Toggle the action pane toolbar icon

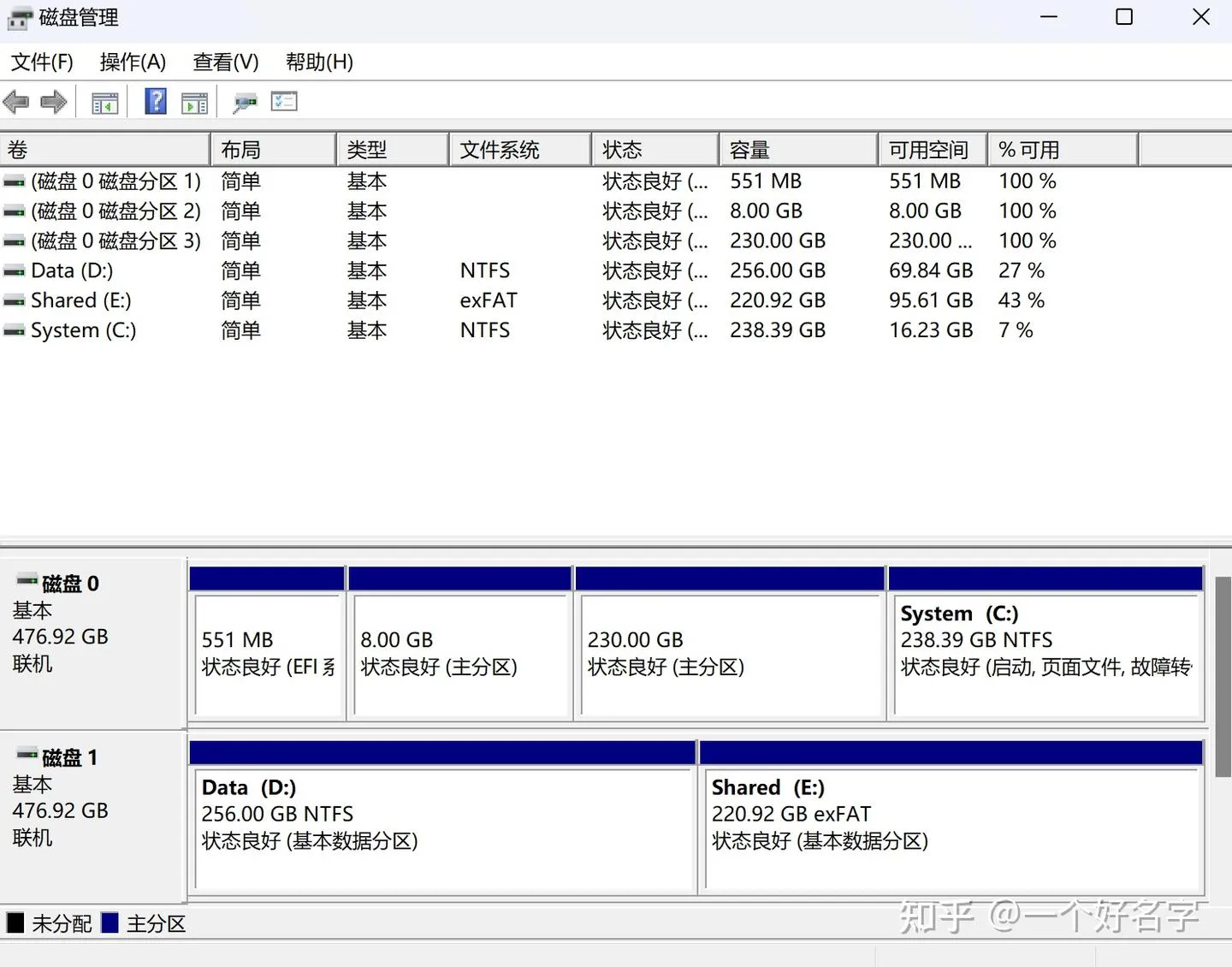click(x=195, y=103)
